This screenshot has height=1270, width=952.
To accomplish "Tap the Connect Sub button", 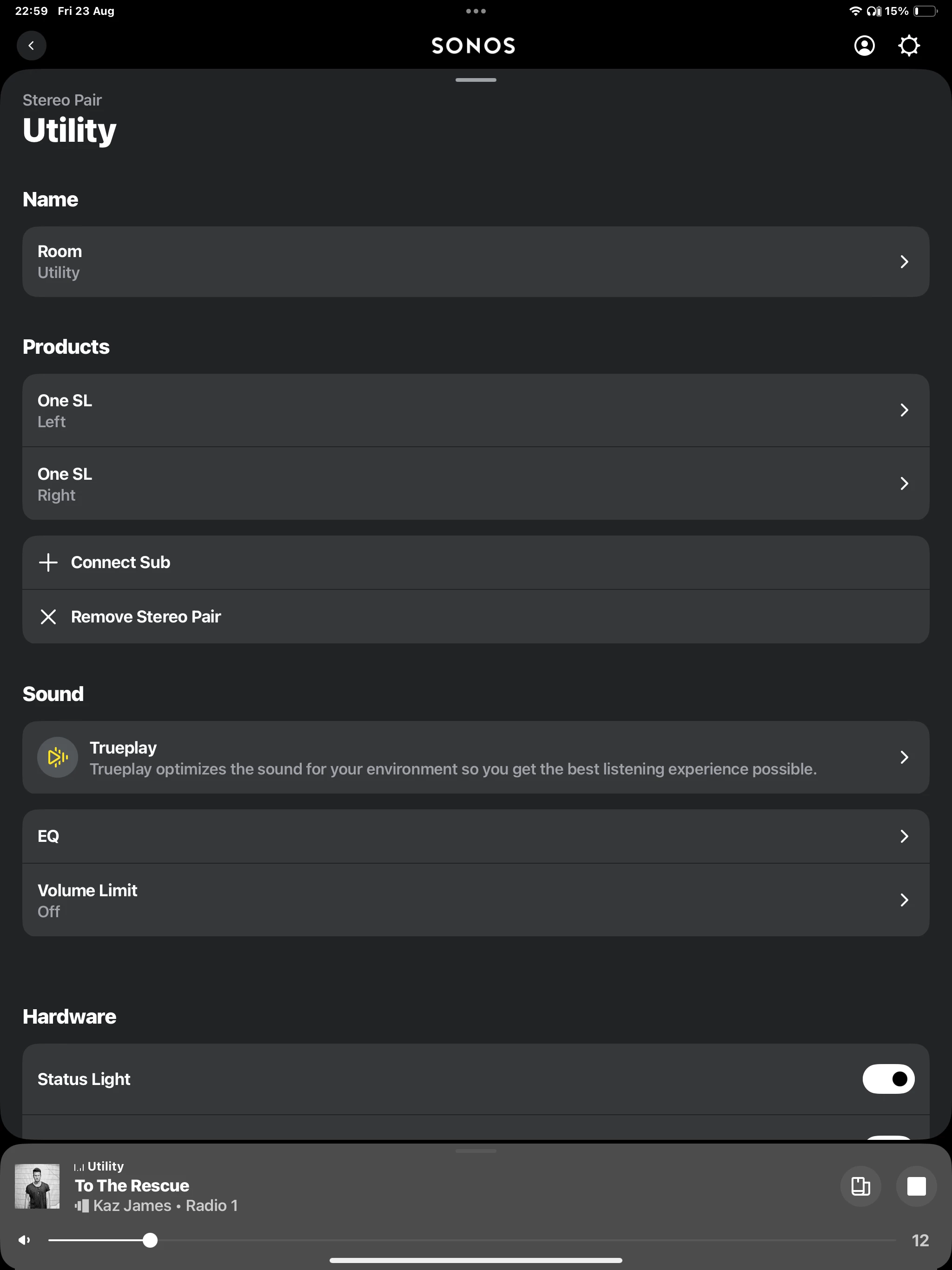I will [120, 562].
